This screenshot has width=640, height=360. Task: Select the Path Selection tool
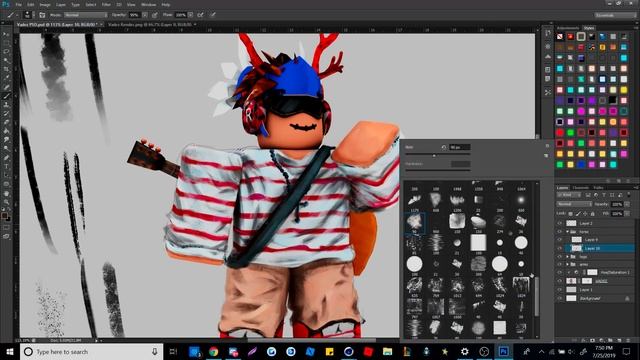click(x=6, y=175)
